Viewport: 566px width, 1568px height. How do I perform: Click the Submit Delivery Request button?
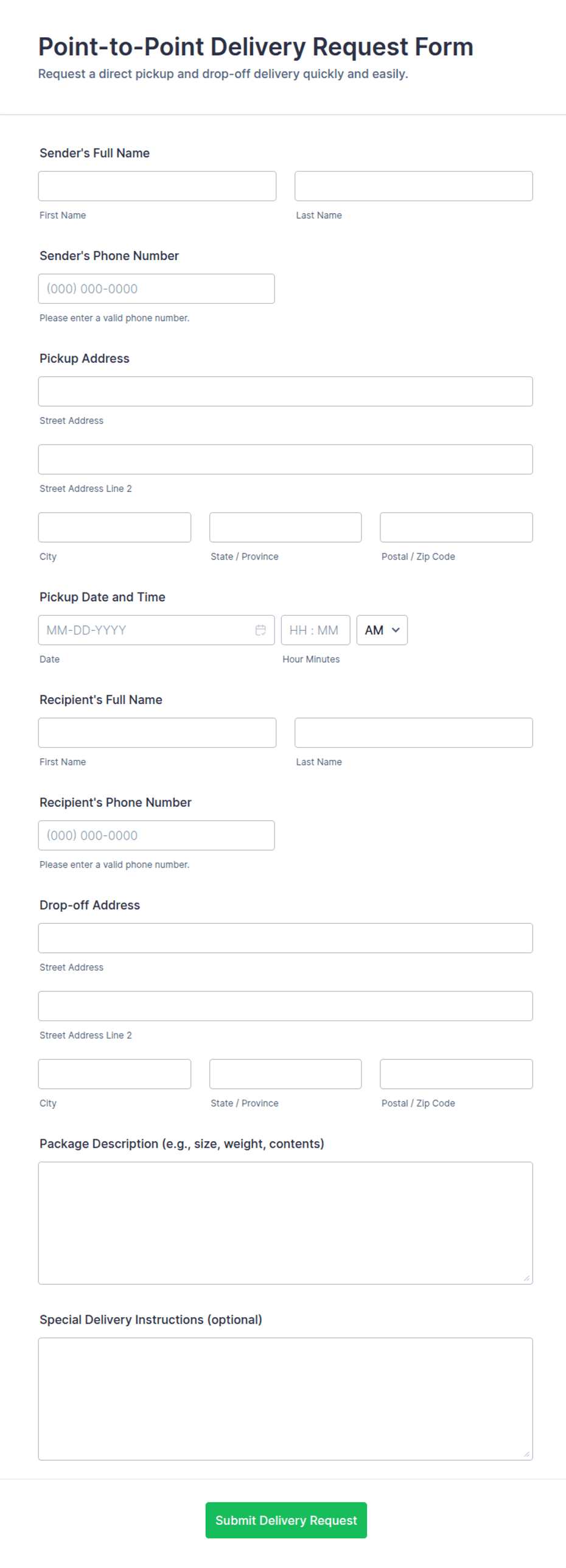(x=286, y=1520)
